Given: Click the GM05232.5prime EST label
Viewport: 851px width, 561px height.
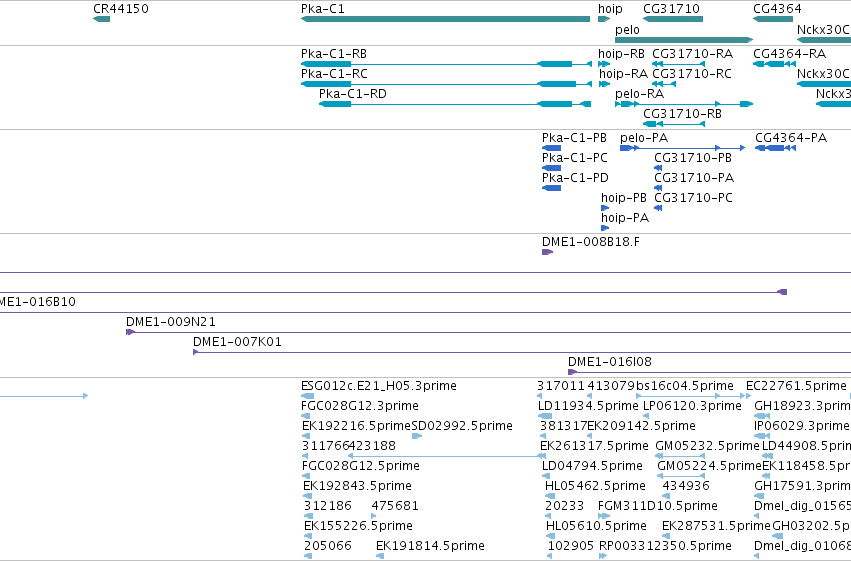Looking at the screenshot, I should (x=707, y=446).
